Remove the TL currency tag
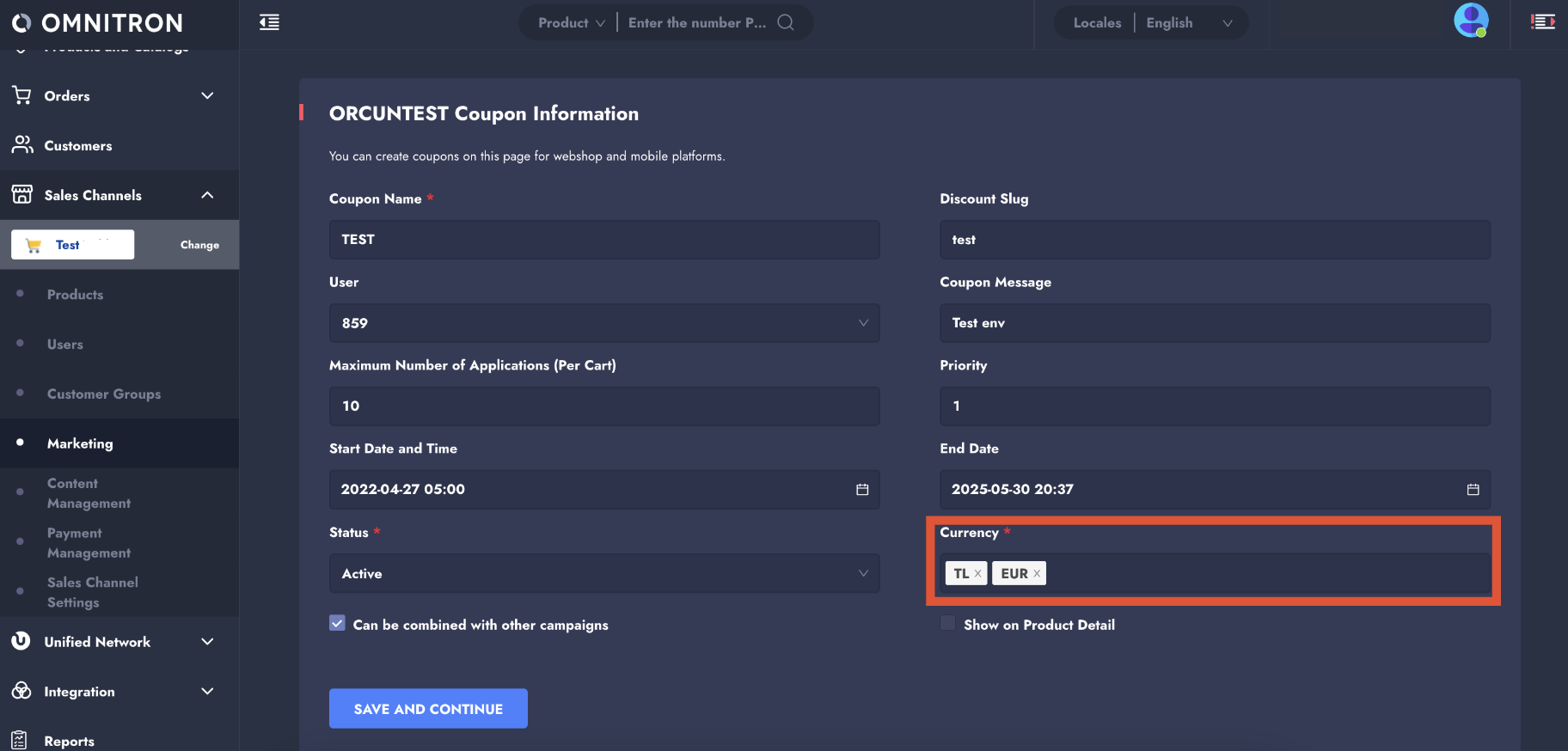Image resolution: width=1568 pixels, height=751 pixels. [x=977, y=574]
